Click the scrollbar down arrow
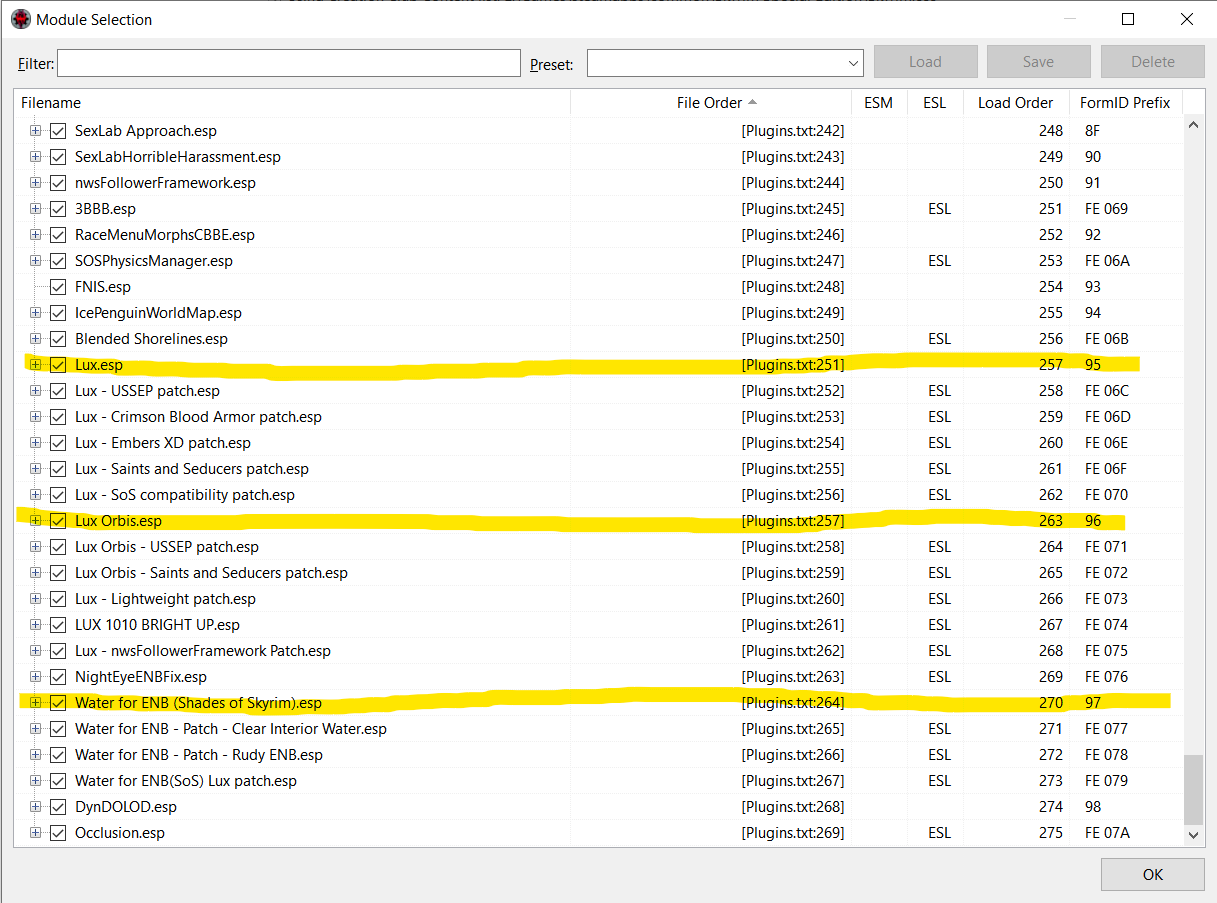This screenshot has width=1217, height=903. (1193, 834)
